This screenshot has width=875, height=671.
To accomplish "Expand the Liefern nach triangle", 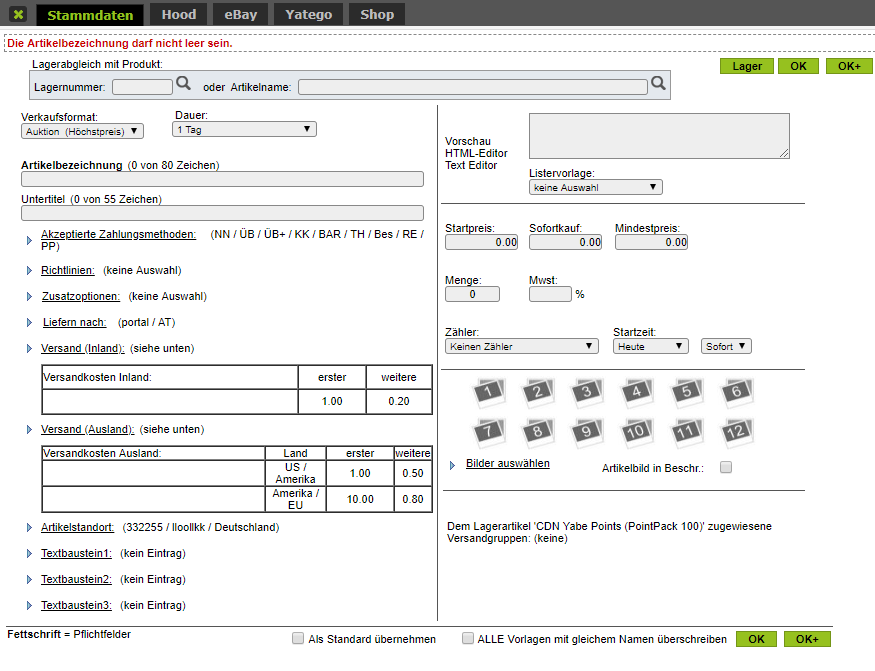I will pos(30,323).
